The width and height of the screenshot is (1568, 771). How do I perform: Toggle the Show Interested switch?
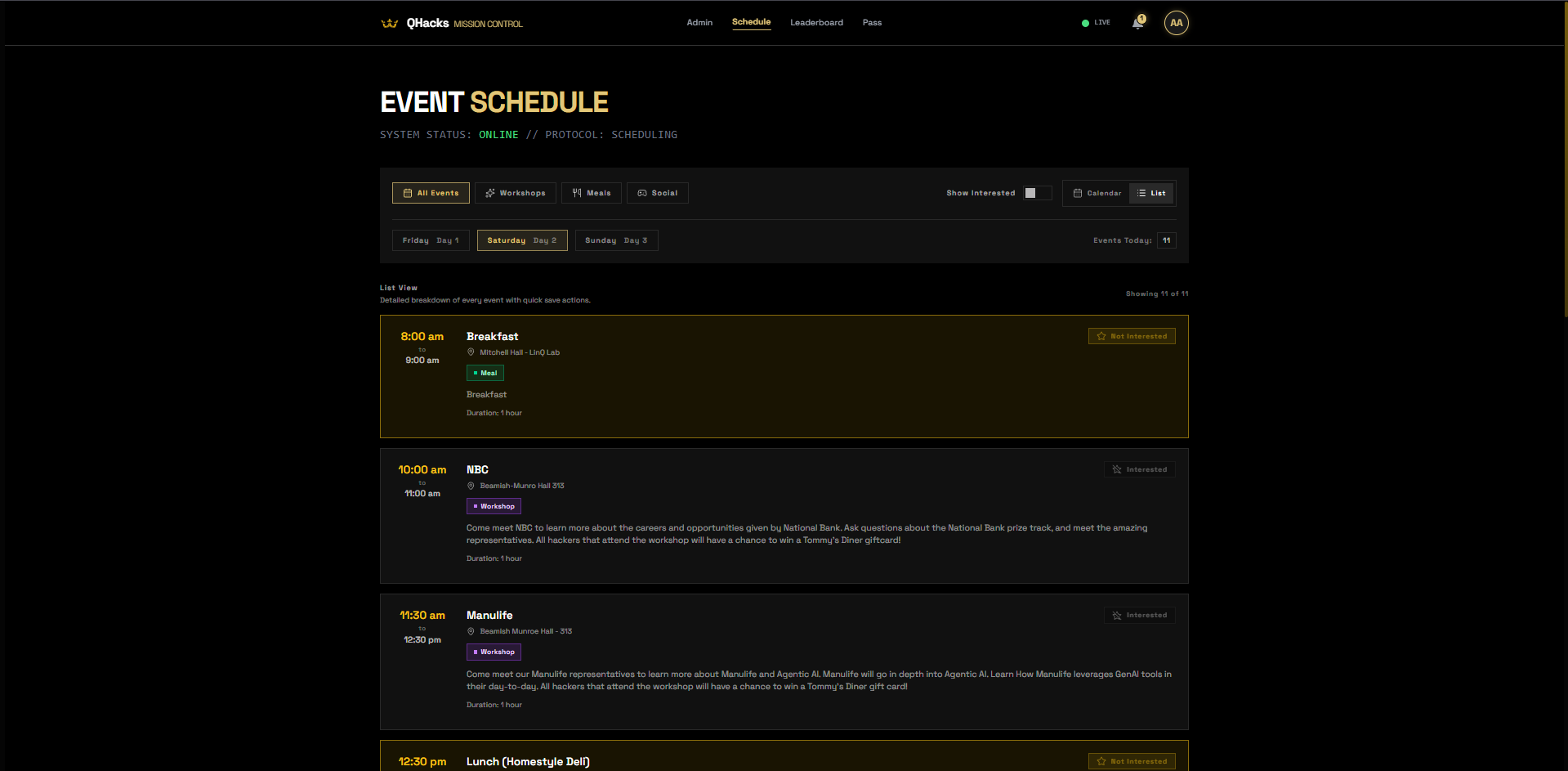click(x=1037, y=193)
